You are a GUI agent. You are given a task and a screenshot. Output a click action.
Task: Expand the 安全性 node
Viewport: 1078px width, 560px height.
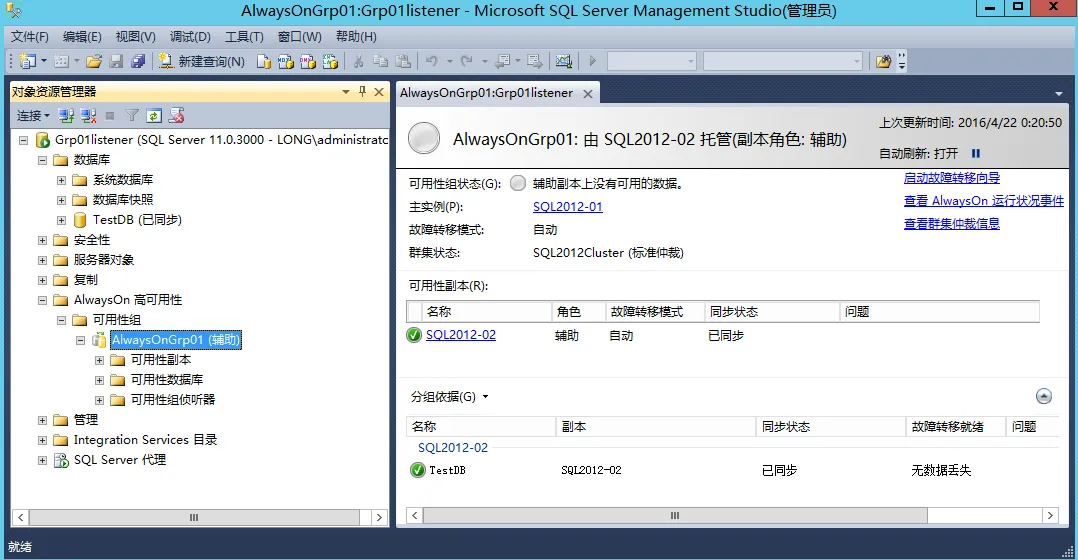click(x=43, y=240)
